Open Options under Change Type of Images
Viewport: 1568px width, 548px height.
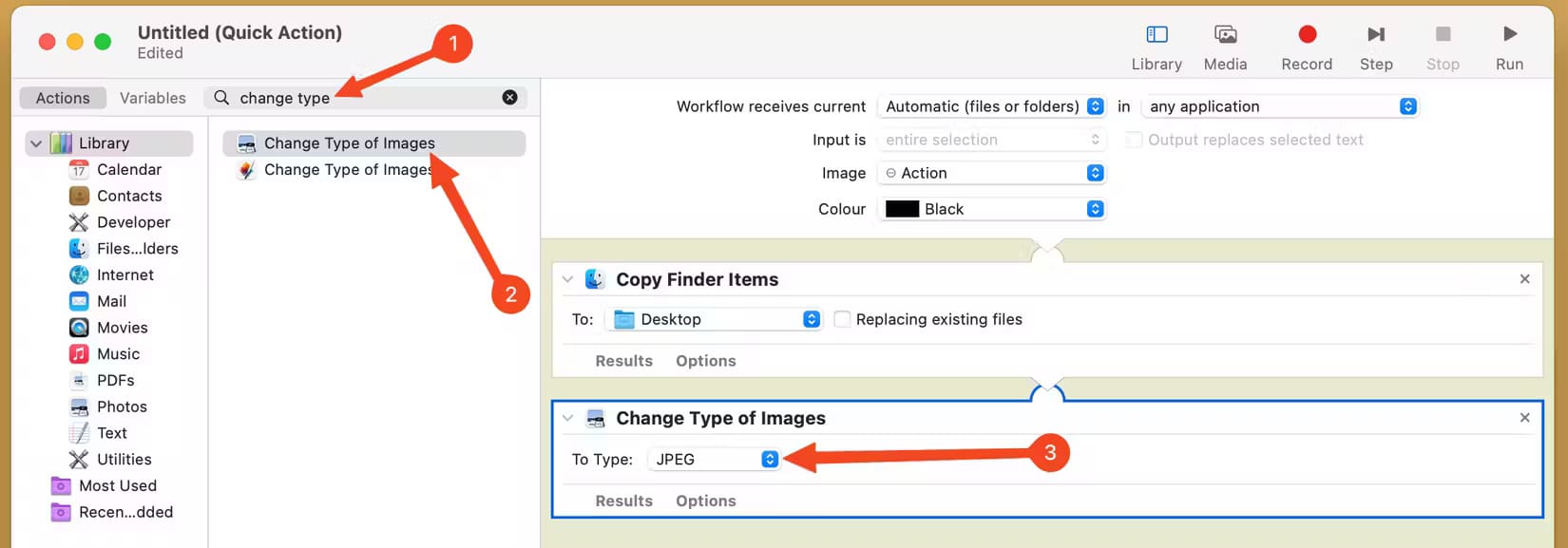coord(705,501)
